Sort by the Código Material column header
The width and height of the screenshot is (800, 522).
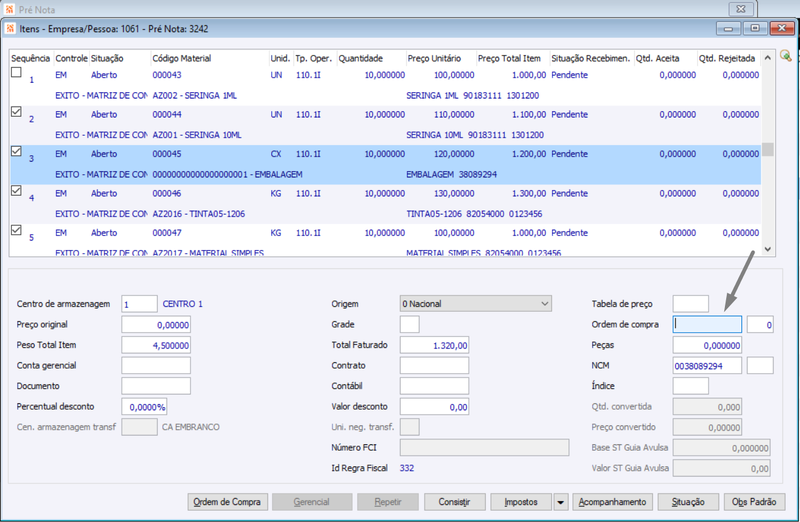[x=182, y=58]
